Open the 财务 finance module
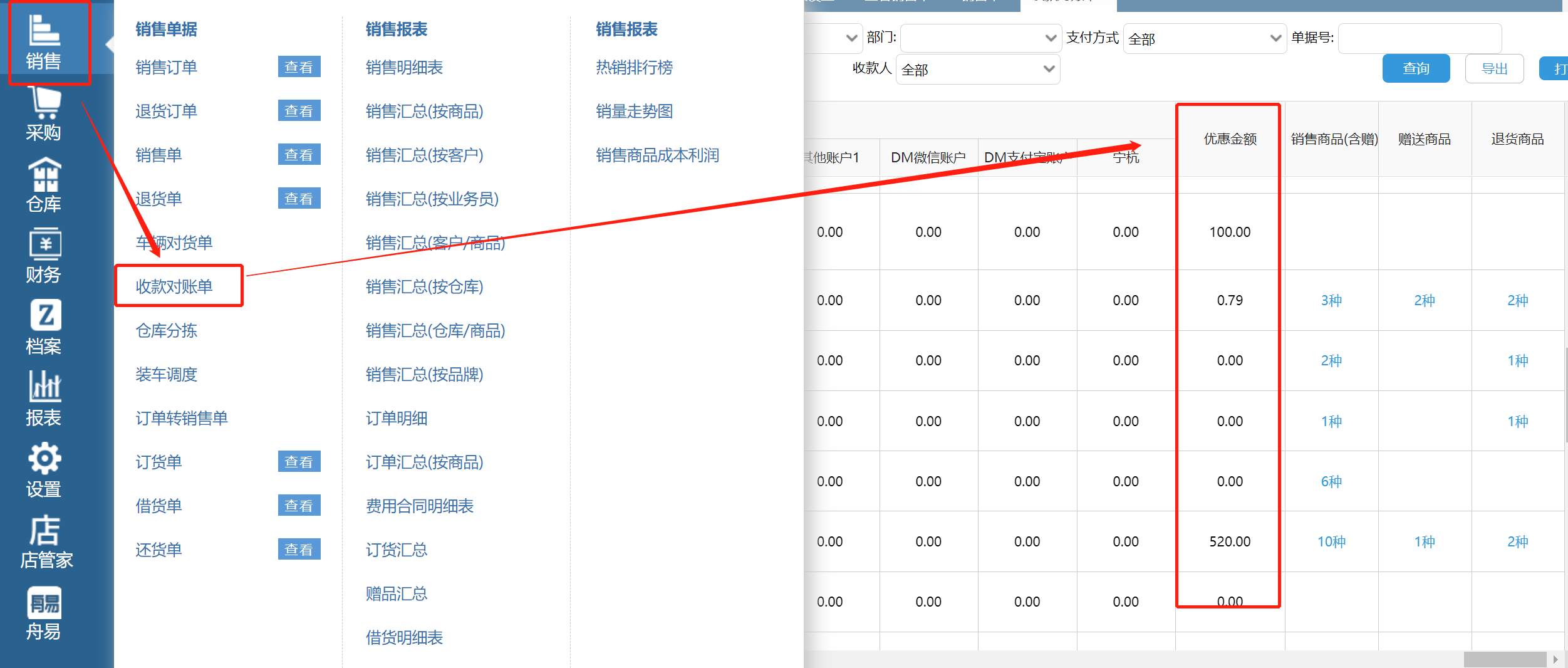This screenshot has height=668, width=1568. pos(44,256)
